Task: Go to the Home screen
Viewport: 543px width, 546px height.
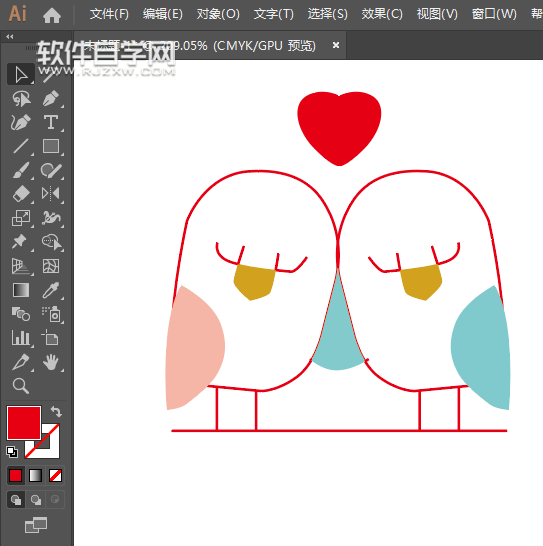Action: pos(52,15)
